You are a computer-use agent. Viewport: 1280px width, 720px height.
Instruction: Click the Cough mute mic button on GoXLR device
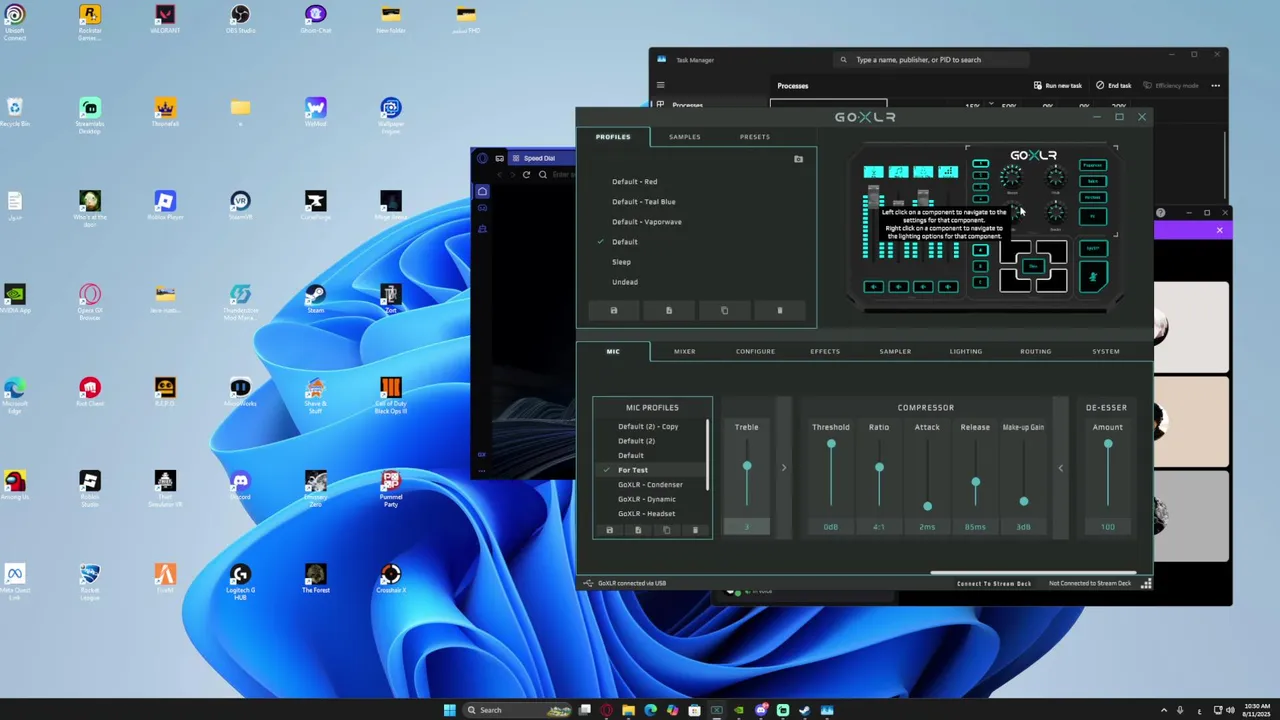(x=1094, y=276)
